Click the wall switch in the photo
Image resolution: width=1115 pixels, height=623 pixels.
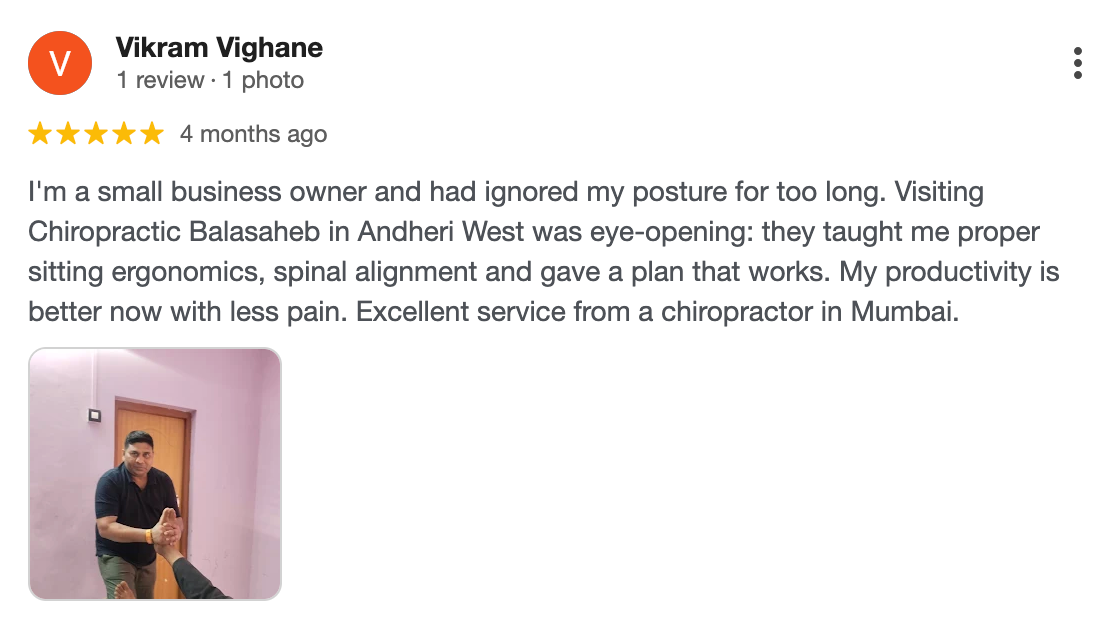(94, 415)
